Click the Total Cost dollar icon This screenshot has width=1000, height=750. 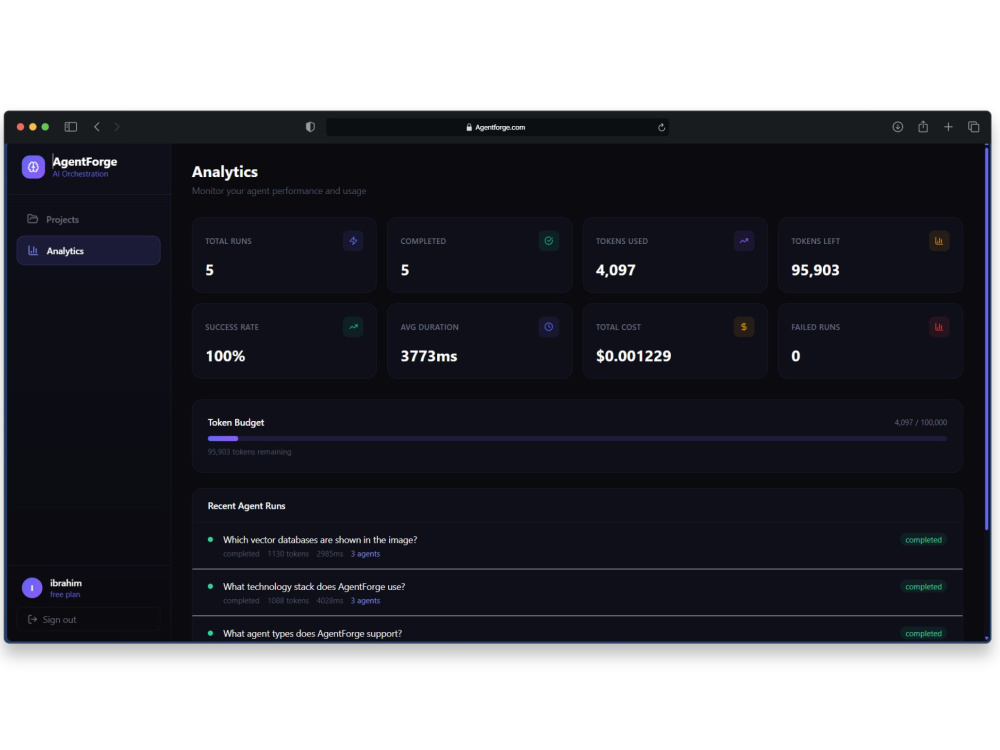tap(744, 327)
